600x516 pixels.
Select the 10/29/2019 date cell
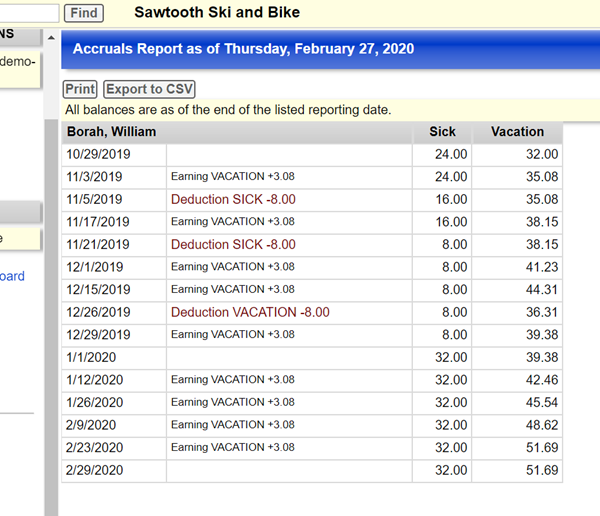click(x=98, y=155)
